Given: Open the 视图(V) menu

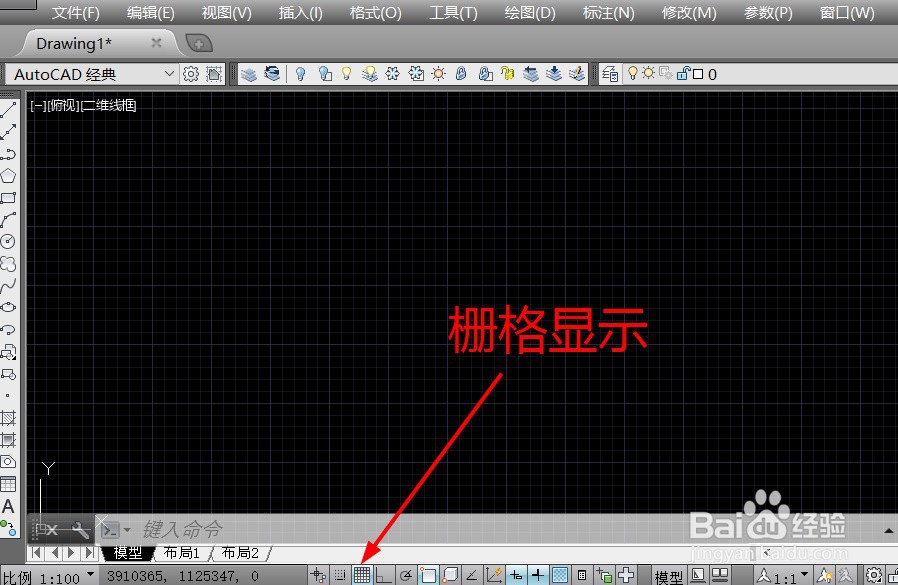Looking at the screenshot, I should [x=227, y=13].
